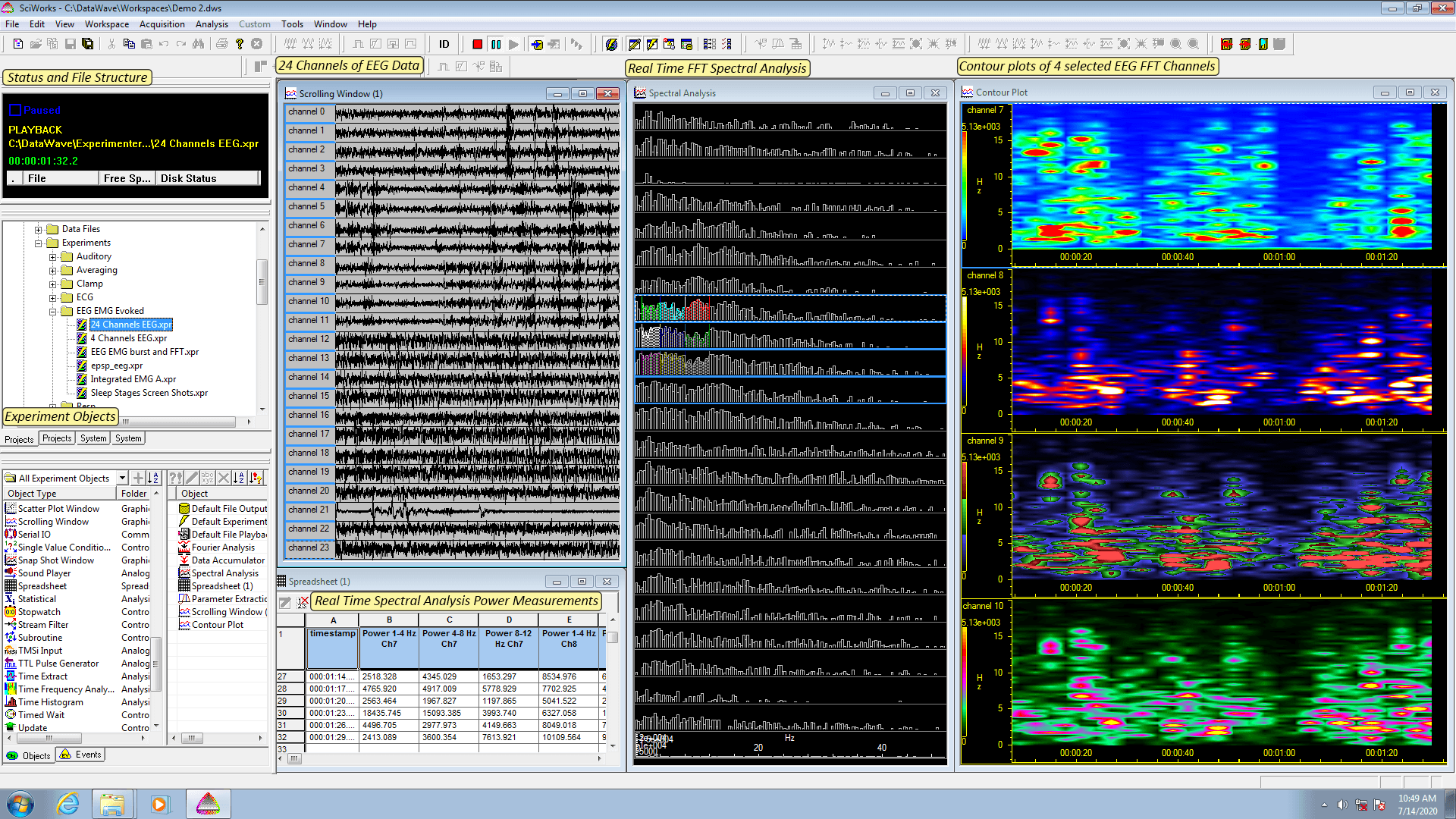The width and height of the screenshot is (1456, 819).
Task: Expand the Clamp folder
Action: coord(53,284)
